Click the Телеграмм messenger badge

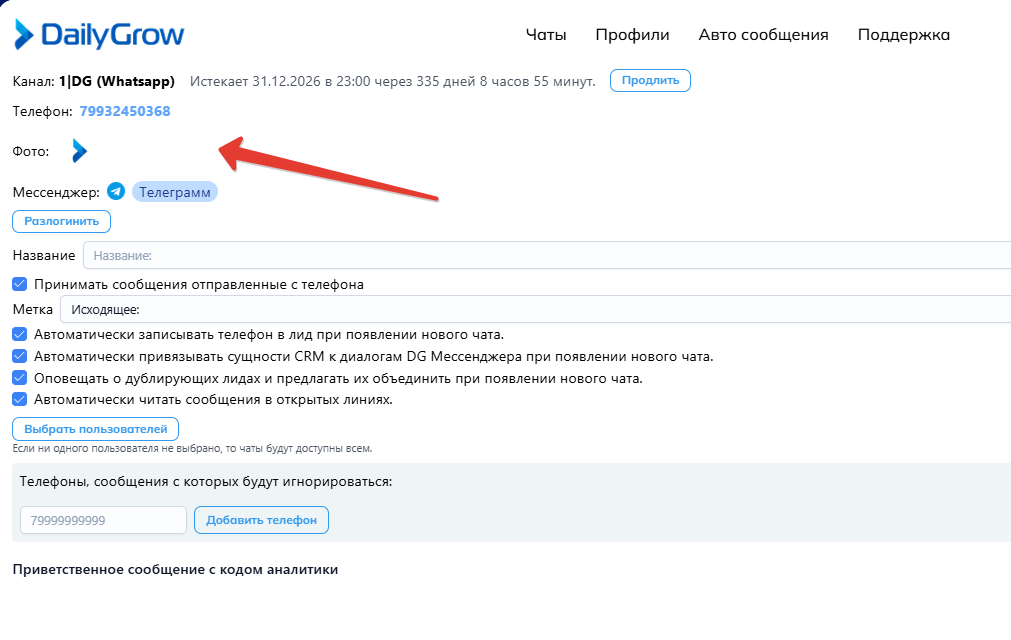(x=175, y=192)
